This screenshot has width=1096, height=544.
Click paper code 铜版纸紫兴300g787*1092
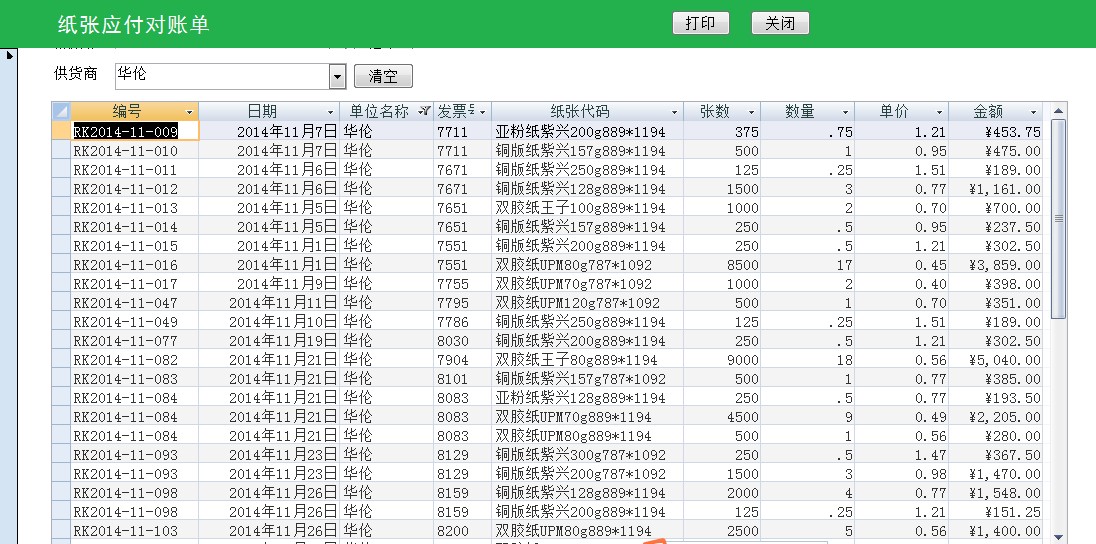click(x=587, y=455)
